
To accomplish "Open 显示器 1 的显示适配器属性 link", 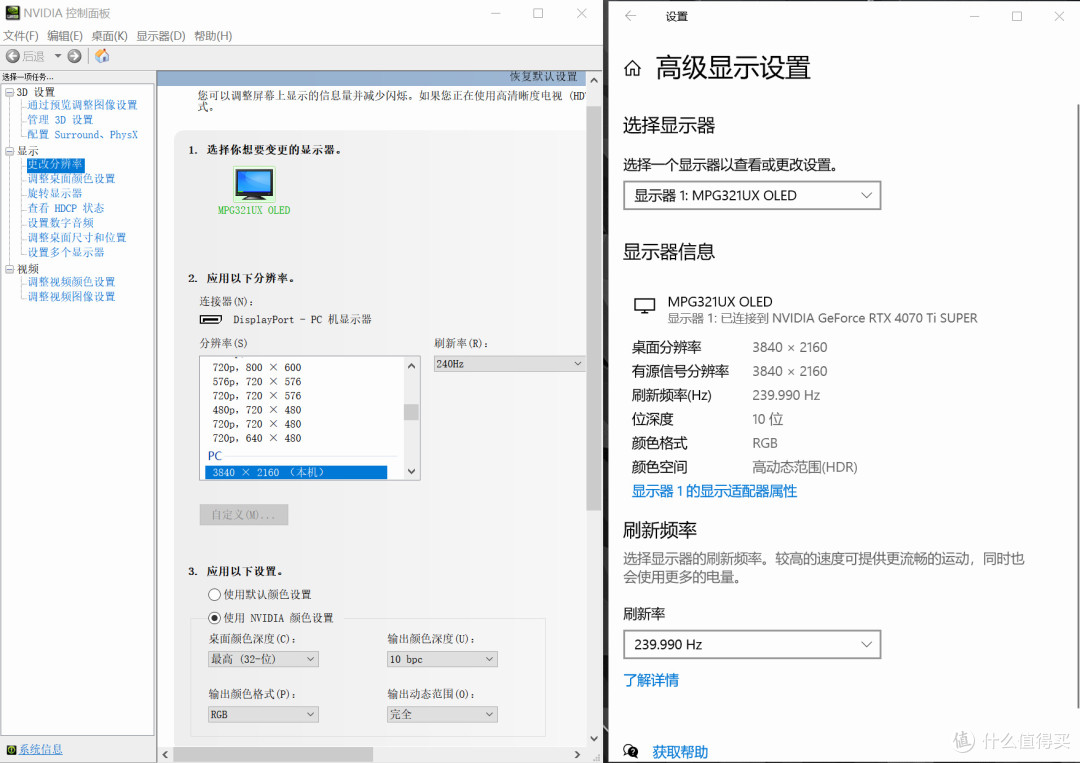I will pyautogui.click(x=714, y=491).
